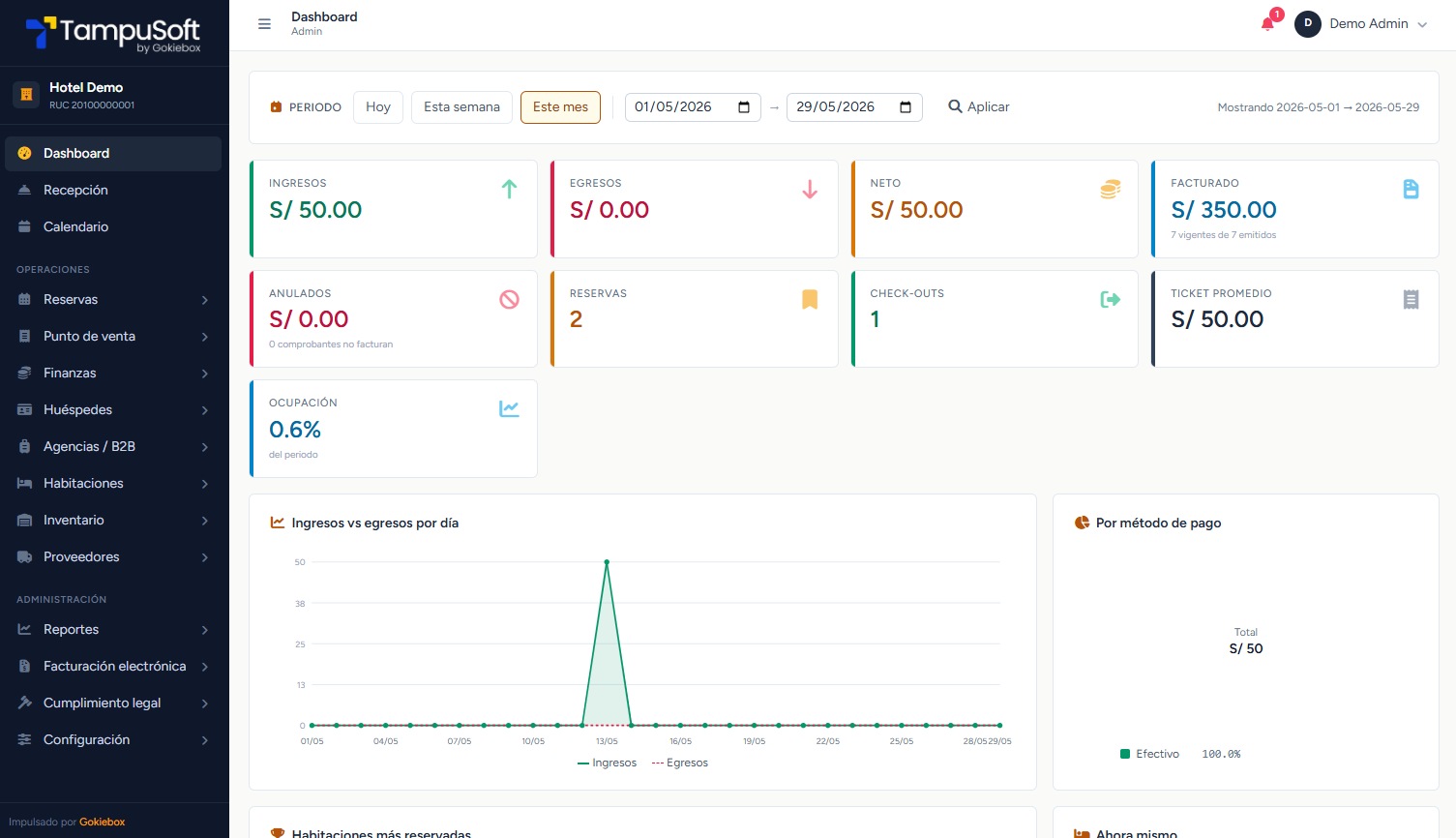Click the Facturado document icon
The width and height of the screenshot is (1456, 838).
pos(1411,190)
